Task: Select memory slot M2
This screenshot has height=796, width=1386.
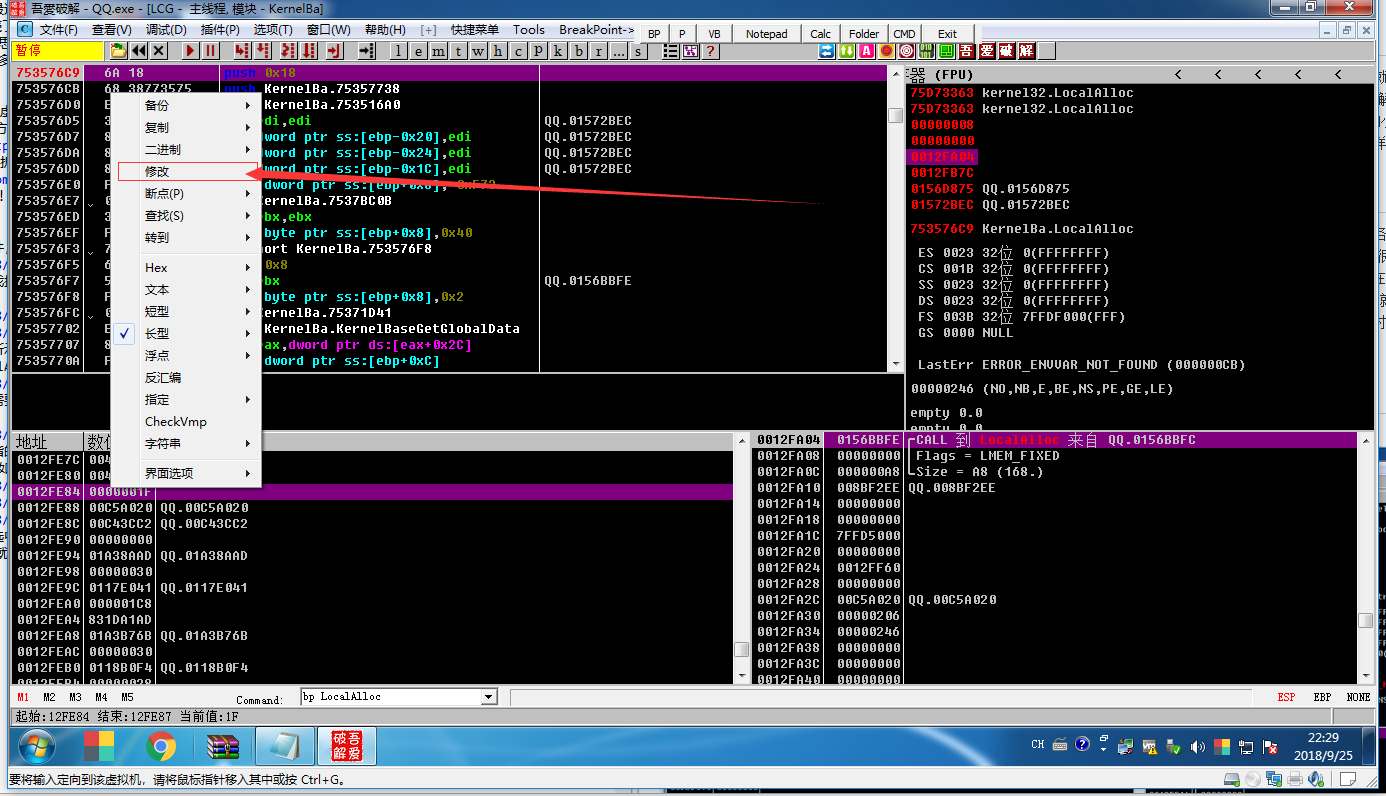Action: pos(49,697)
